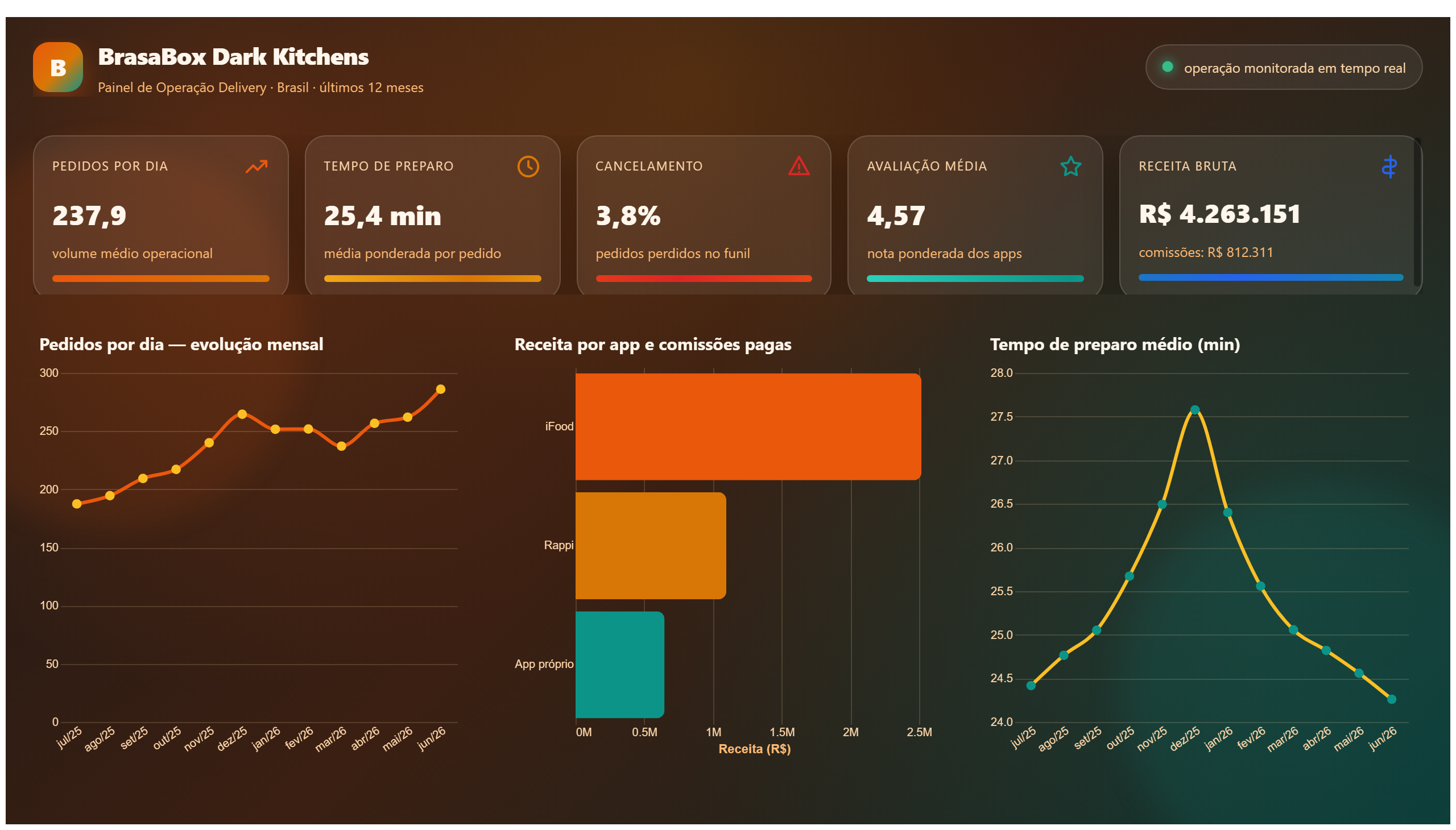
Task: Click the 'Receita (R$)' axis label
Action: click(x=754, y=749)
